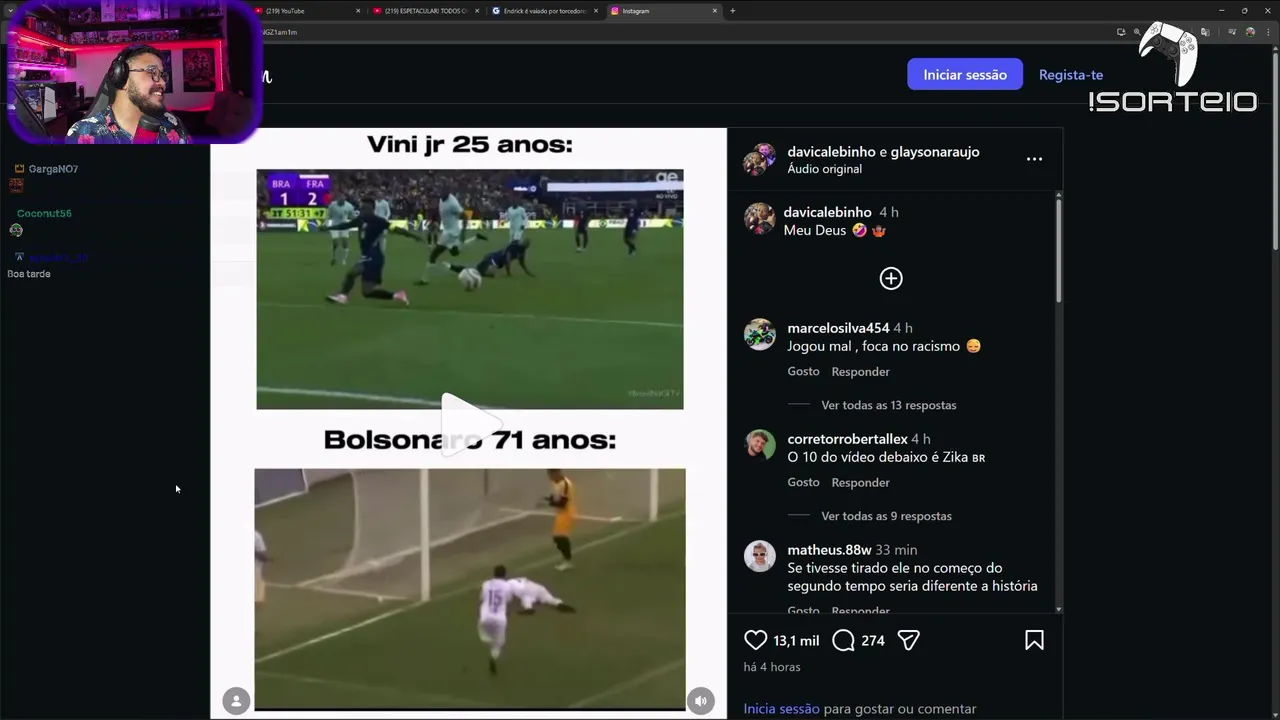Screen dimensions: 1280x720
Task: Open the three-dot post options menu
Action: coord(1034,159)
